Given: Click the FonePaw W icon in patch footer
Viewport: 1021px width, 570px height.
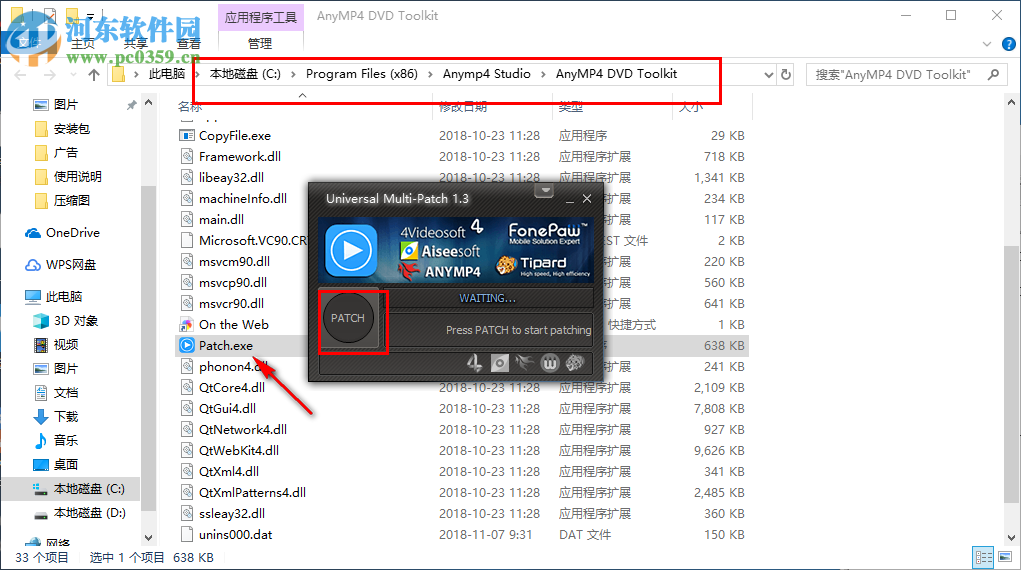Looking at the screenshot, I should 550,363.
